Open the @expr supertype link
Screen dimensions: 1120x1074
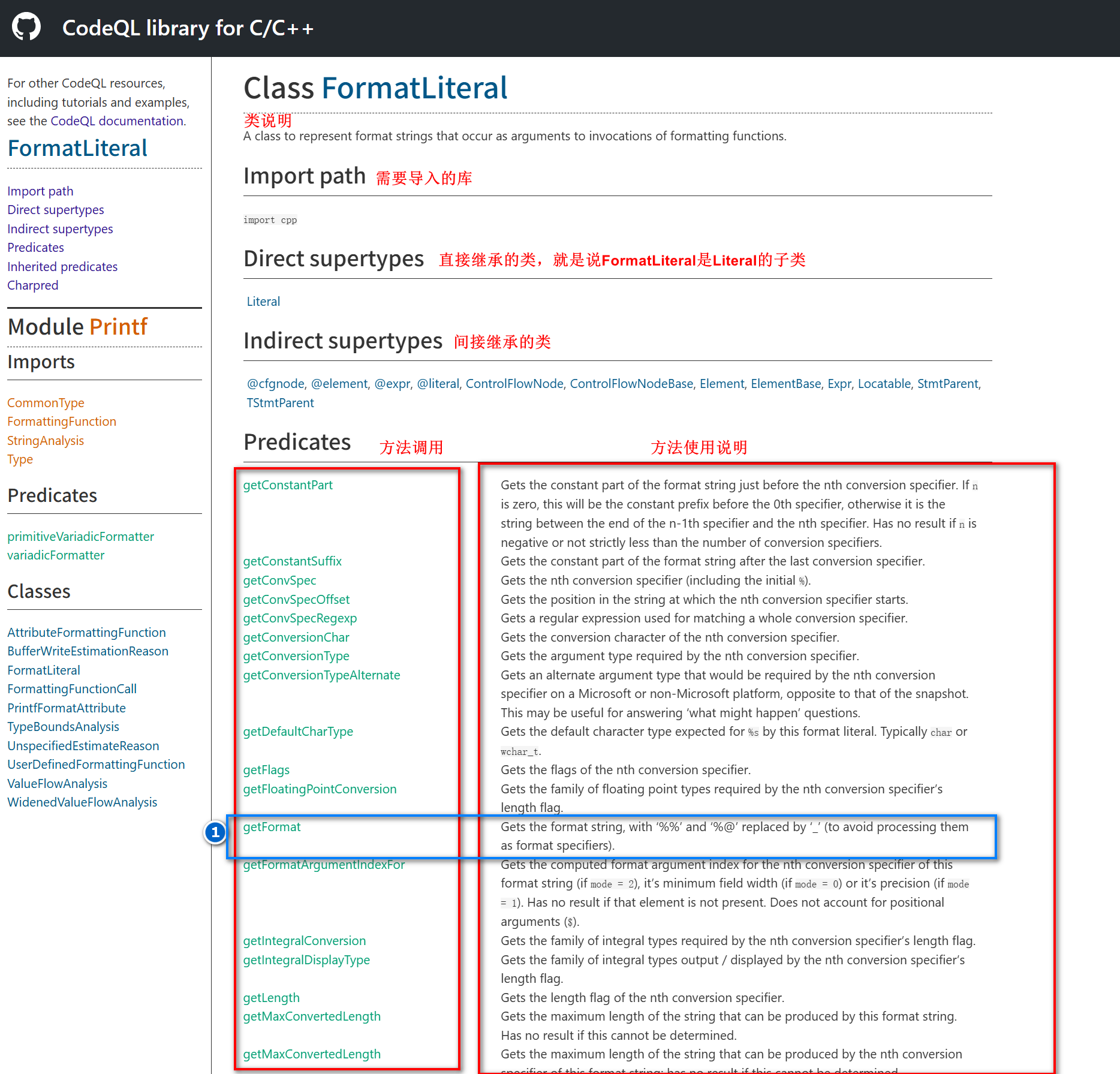392,384
